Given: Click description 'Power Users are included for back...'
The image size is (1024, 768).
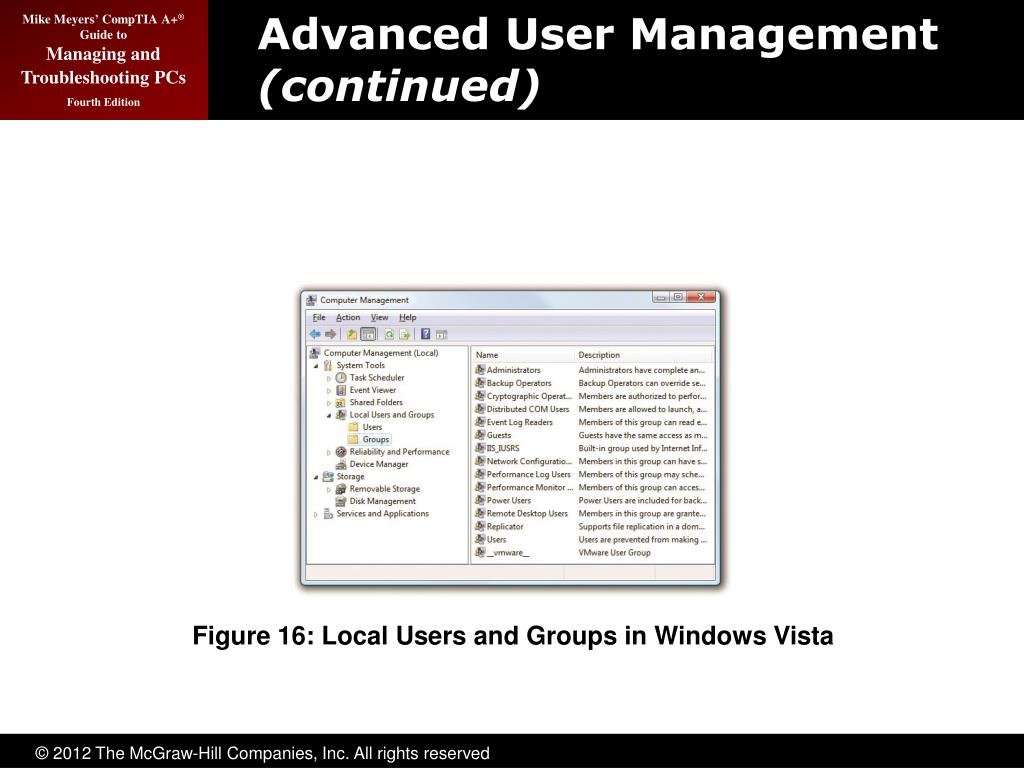Looking at the screenshot, I should (643, 500).
